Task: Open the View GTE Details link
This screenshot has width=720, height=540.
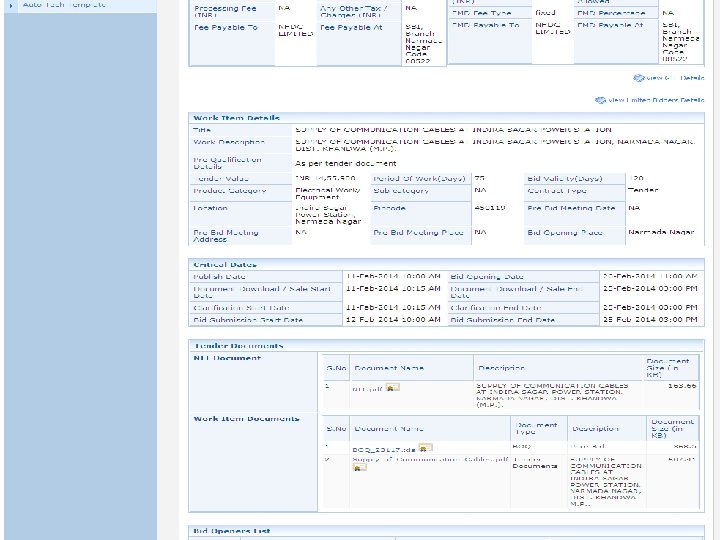Action: click(675, 78)
